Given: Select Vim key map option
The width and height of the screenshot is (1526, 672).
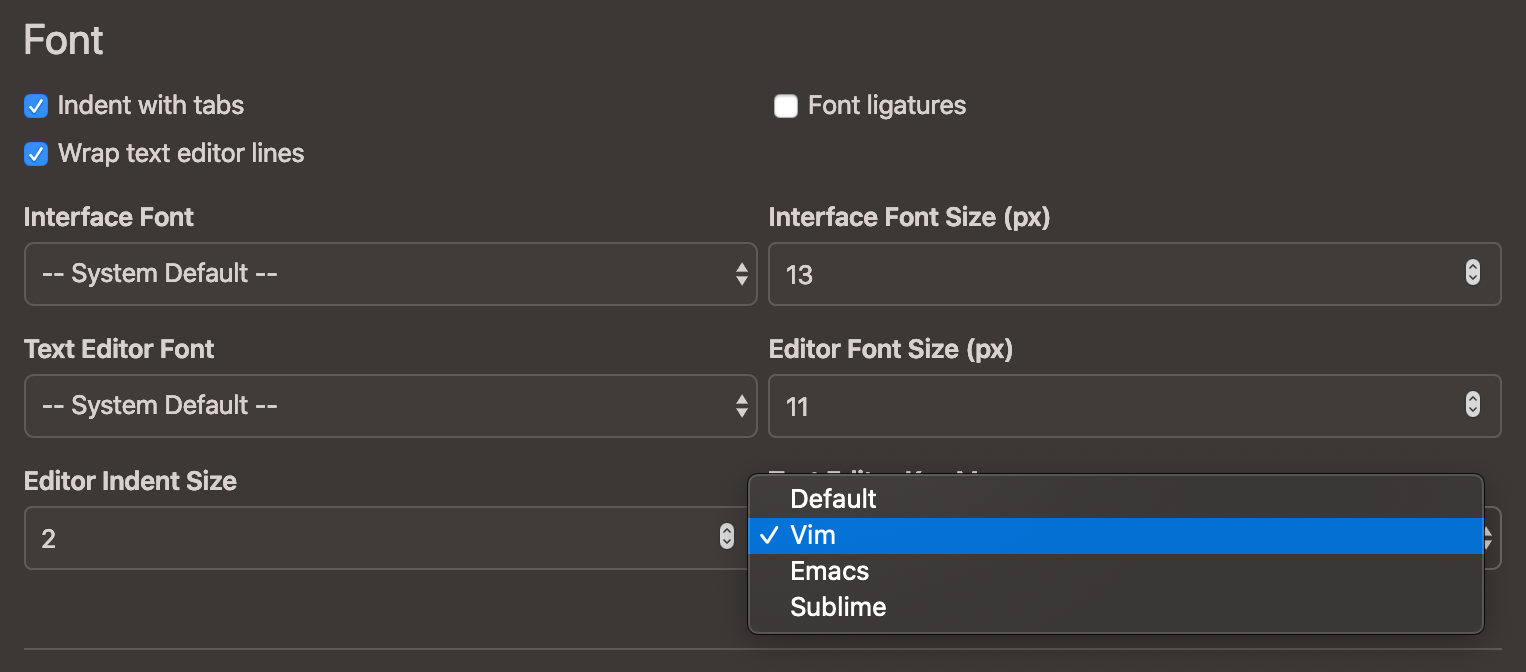Looking at the screenshot, I should (1115, 535).
